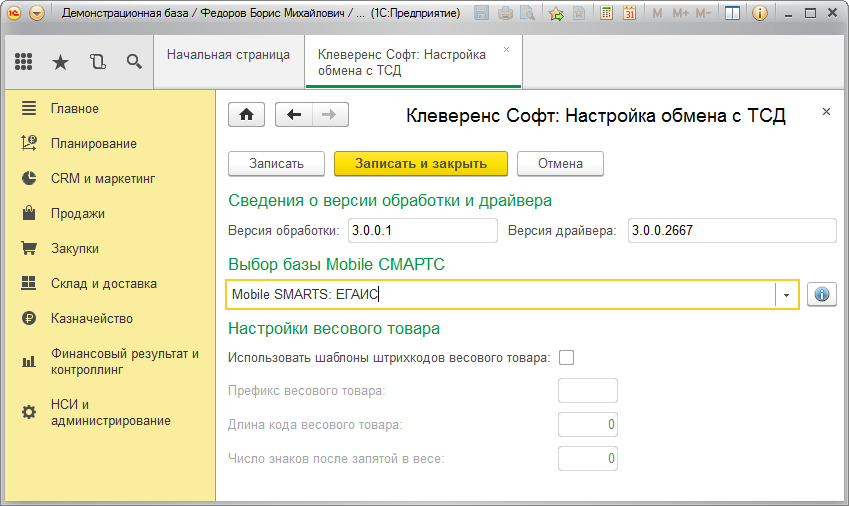Add to favorites with the star-plus icon
The width and height of the screenshot is (849, 506).
[556, 13]
